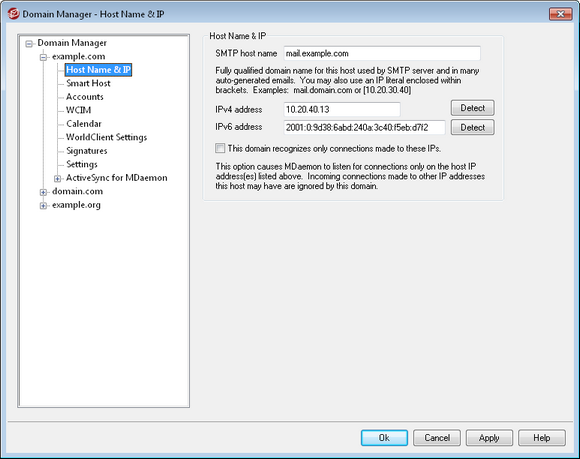Click the MDaemon app icon in title bar
The width and height of the screenshot is (580, 459).
pyautogui.click(x=13, y=14)
